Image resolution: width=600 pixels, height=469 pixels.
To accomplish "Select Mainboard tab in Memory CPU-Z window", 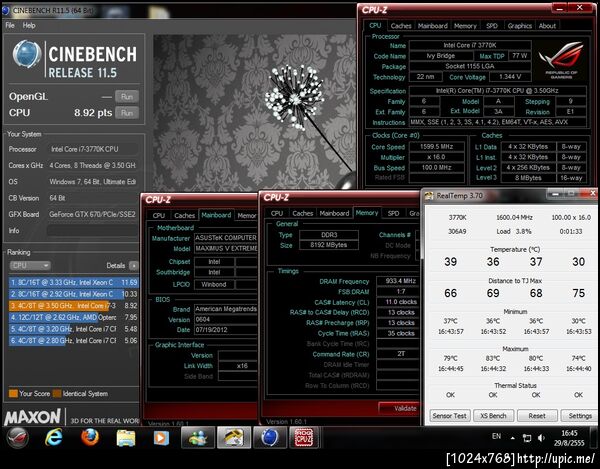I will tap(334, 213).
